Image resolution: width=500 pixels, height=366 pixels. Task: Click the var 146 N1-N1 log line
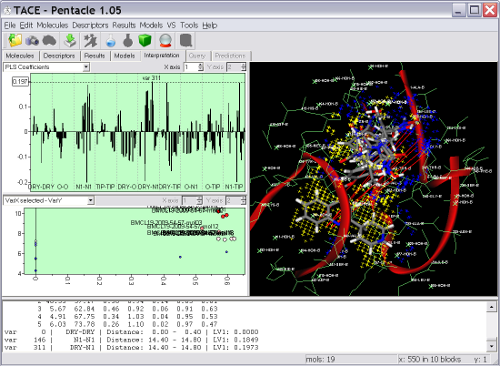131,340
